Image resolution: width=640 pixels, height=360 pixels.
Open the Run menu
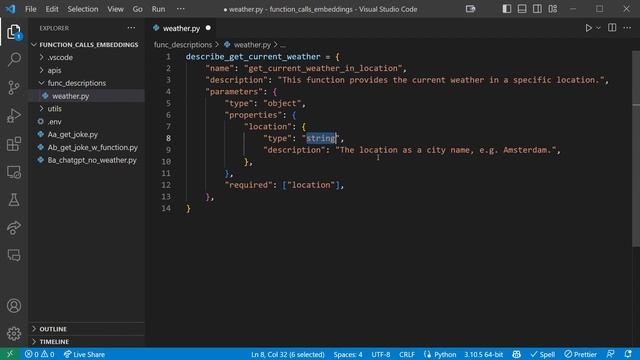(x=158, y=9)
